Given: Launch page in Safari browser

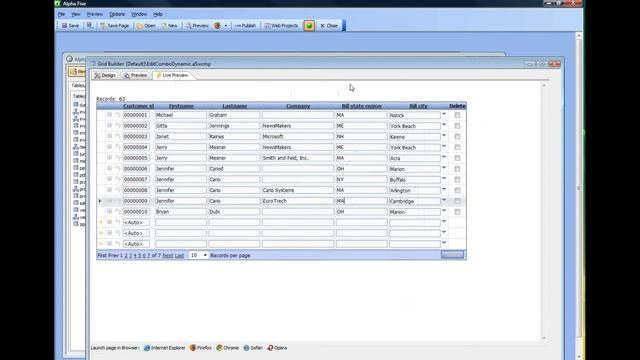Looking at the screenshot, I should [x=253, y=348].
